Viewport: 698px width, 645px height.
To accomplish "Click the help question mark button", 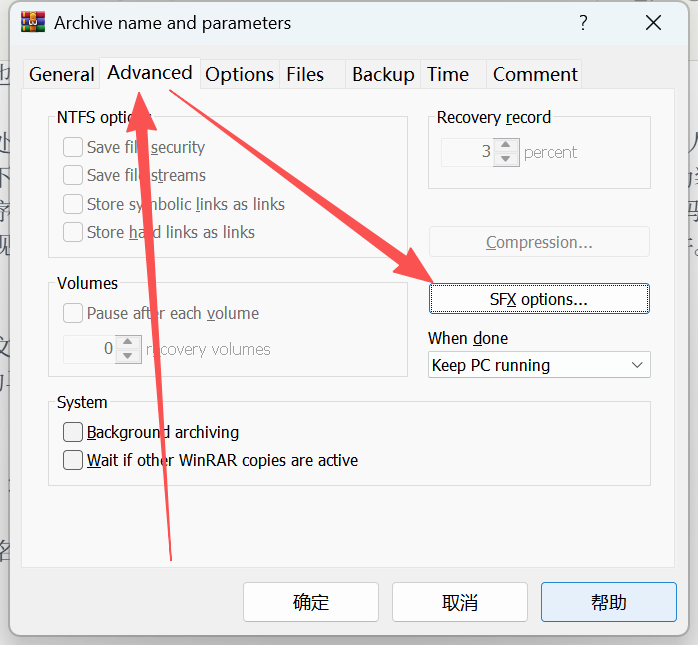I will 583,23.
